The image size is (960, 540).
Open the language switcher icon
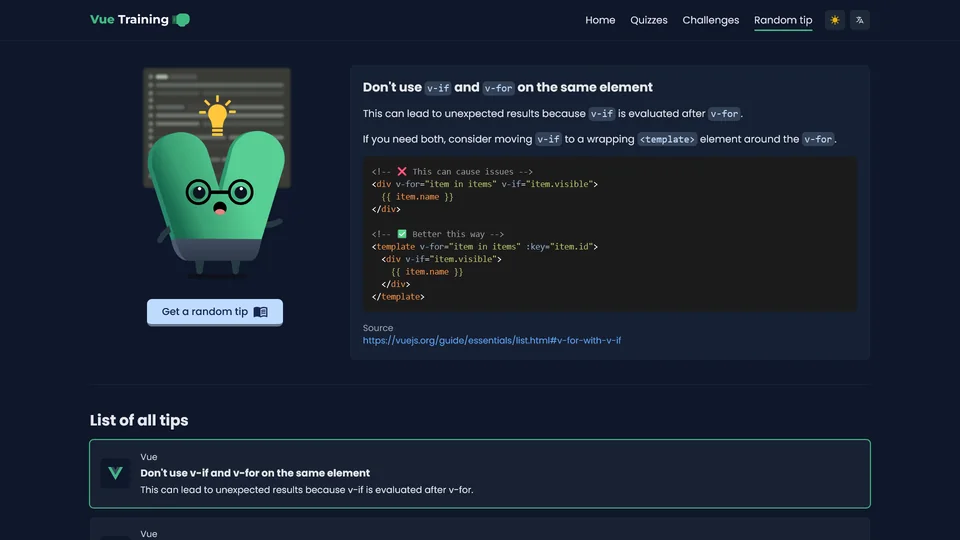click(x=860, y=20)
